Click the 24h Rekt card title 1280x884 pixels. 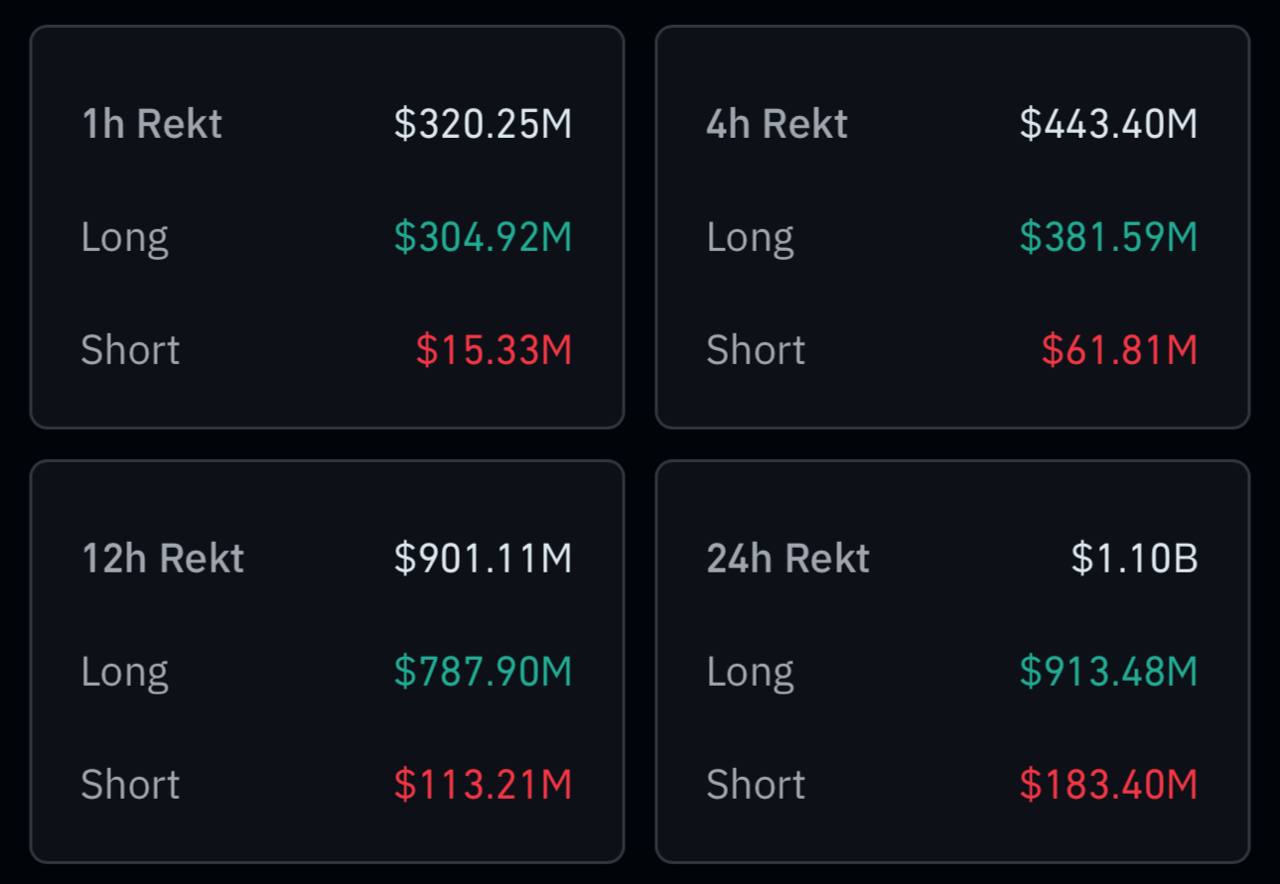(x=787, y=558)
